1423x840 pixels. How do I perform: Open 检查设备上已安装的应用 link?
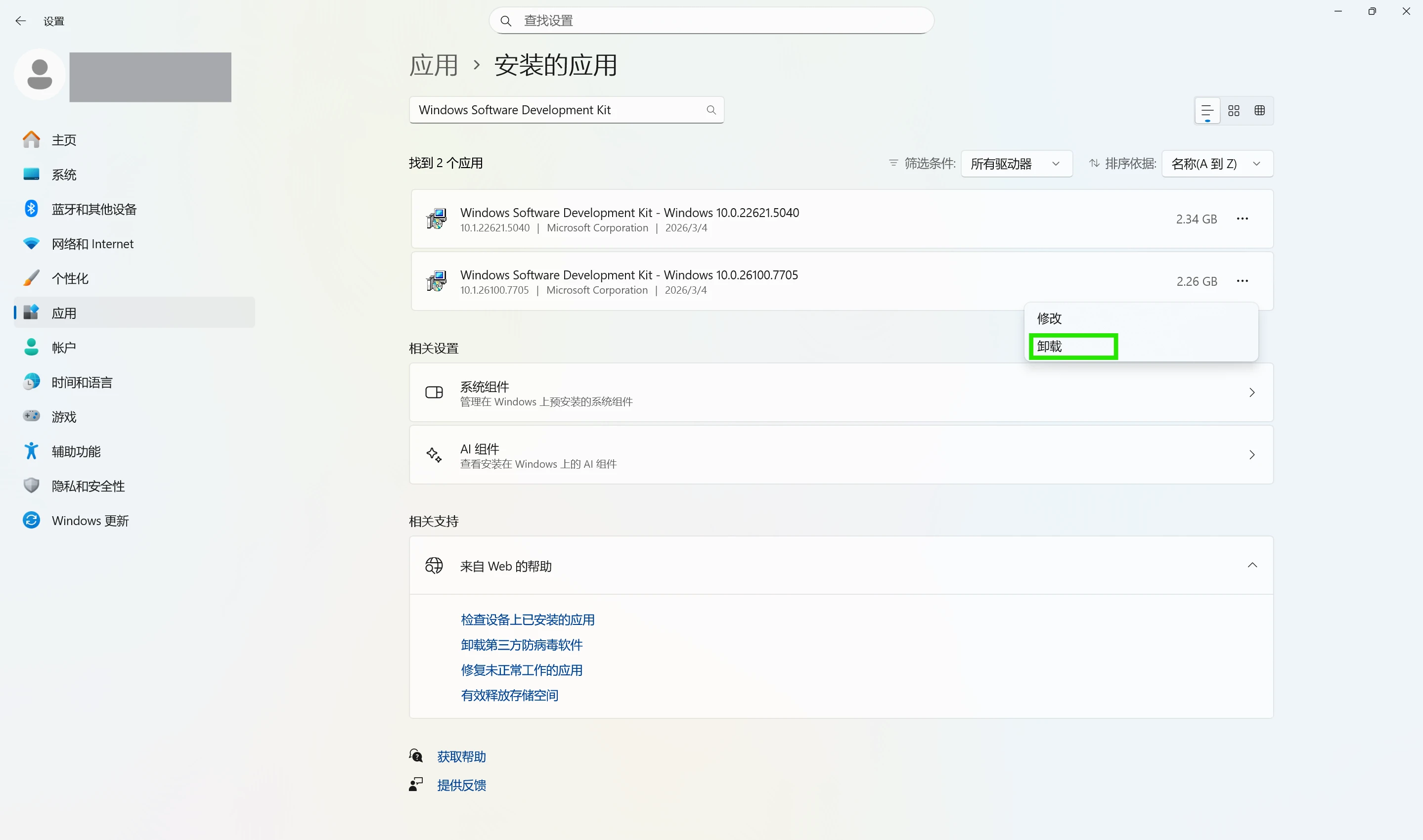pos(528,620)
